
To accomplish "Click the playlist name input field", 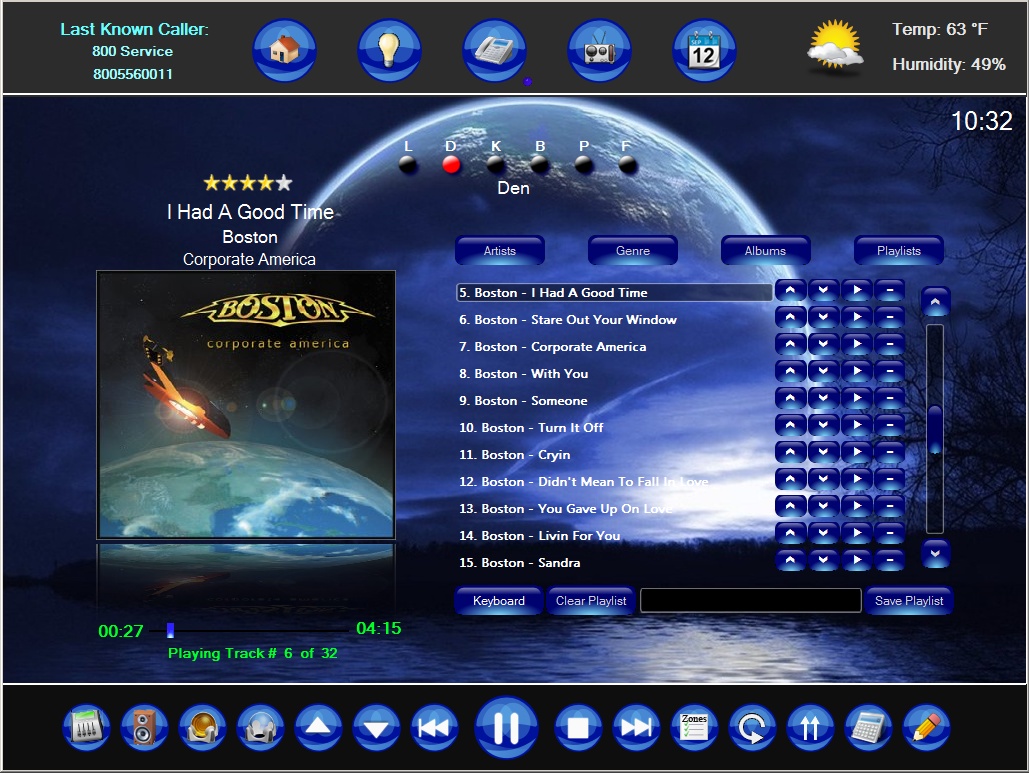I will (x=750, y=600).
